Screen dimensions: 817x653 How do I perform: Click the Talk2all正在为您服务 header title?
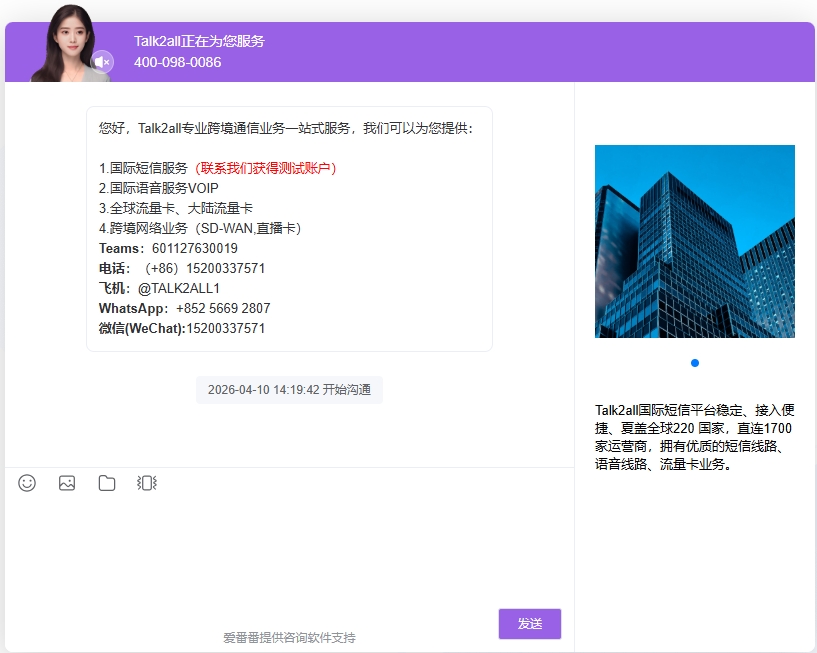point(199,41)
